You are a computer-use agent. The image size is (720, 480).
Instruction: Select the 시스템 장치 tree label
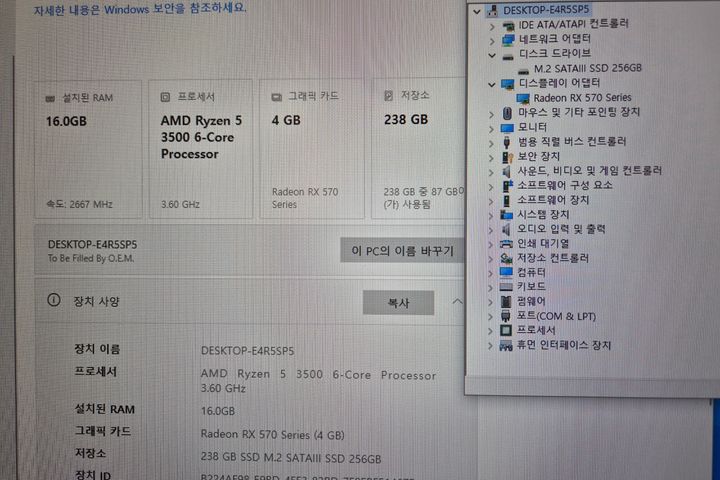[x=543, y=215]
